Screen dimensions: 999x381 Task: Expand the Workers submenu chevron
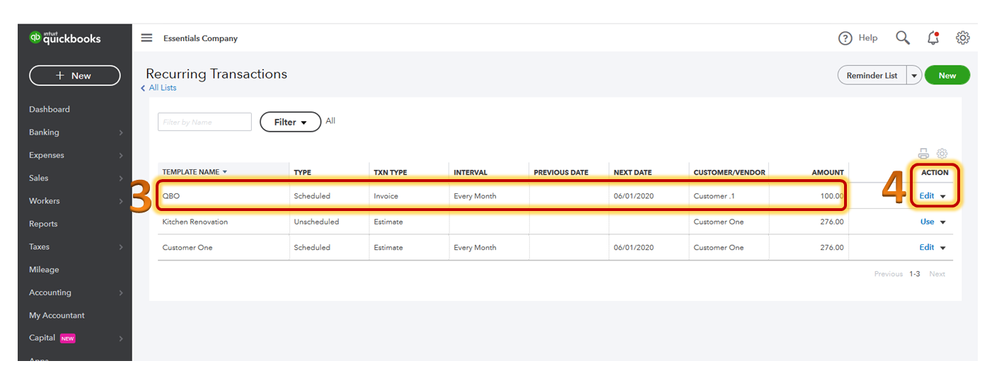pyautogui.click(x=120, y=202)
